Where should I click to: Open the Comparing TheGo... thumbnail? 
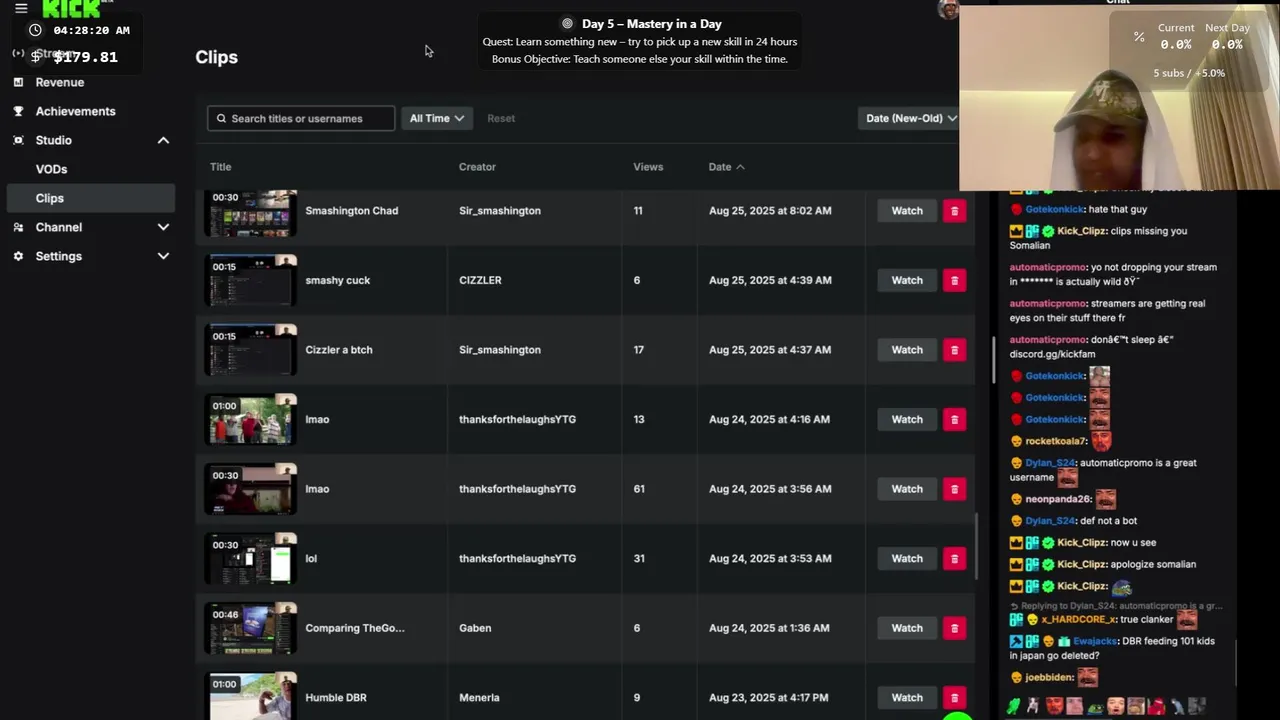pyautogui.click(x=251, y=629)
